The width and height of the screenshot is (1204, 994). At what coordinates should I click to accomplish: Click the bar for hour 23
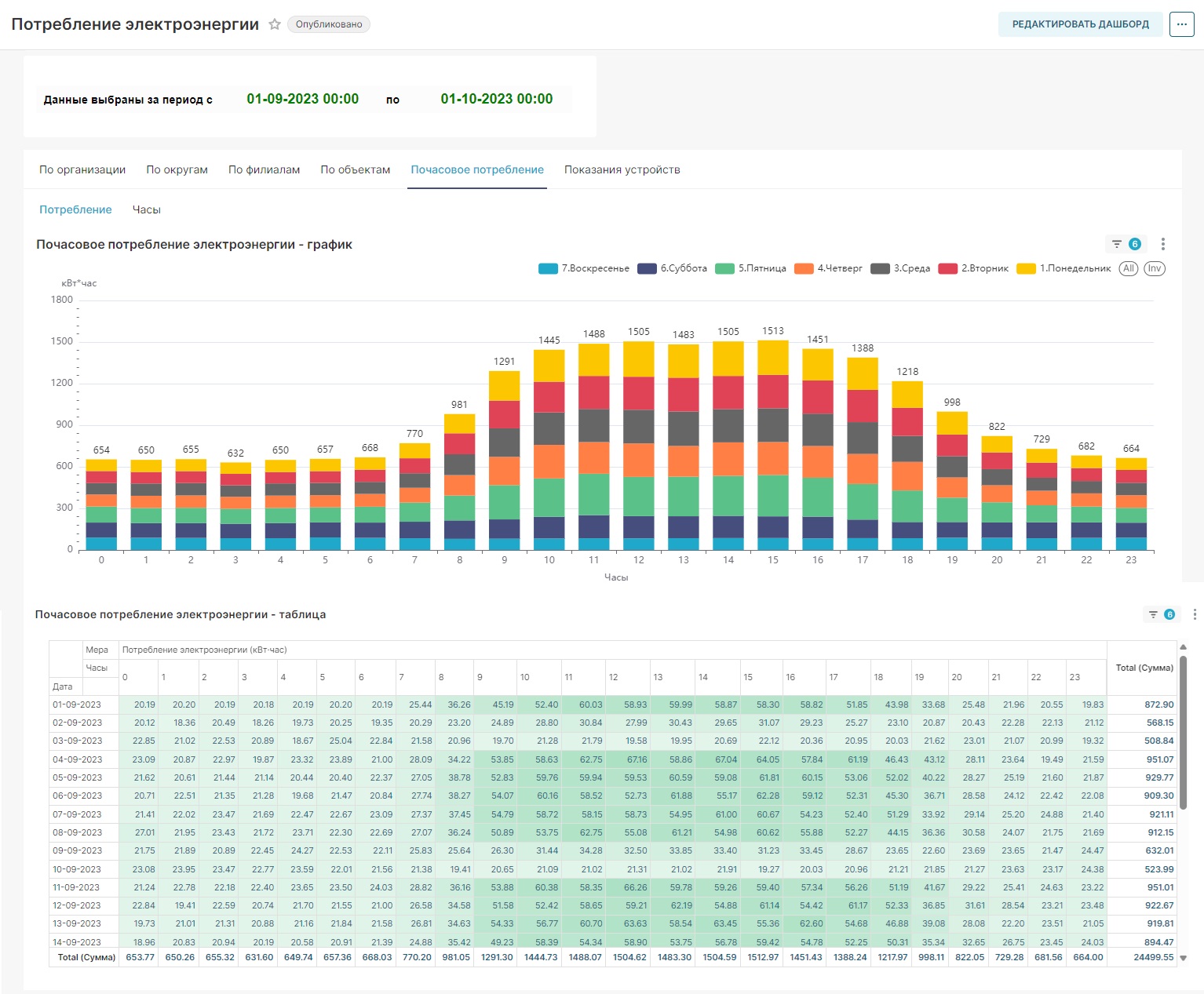point(1131,504)
